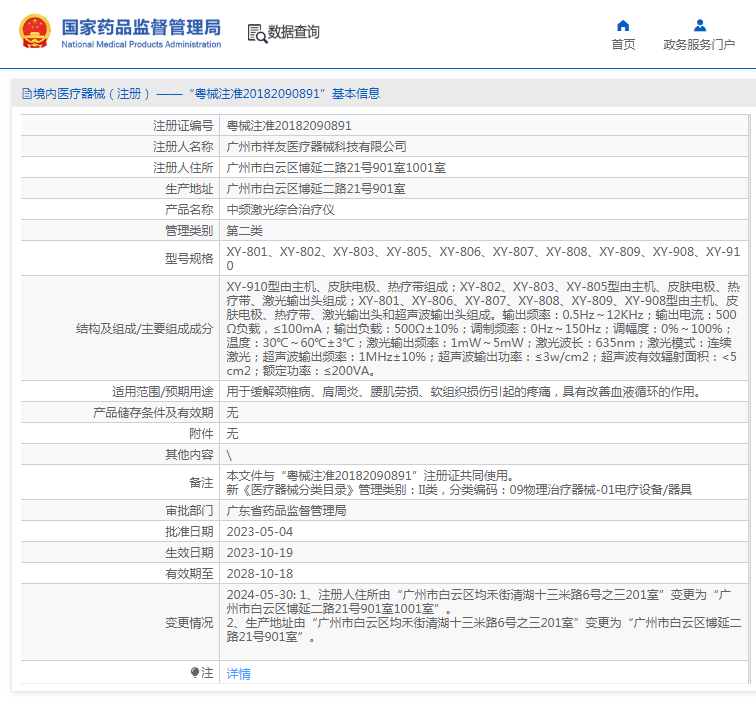756x704 pixels.
Task: Click the 审批部门 row label
Action: point(189,511)
